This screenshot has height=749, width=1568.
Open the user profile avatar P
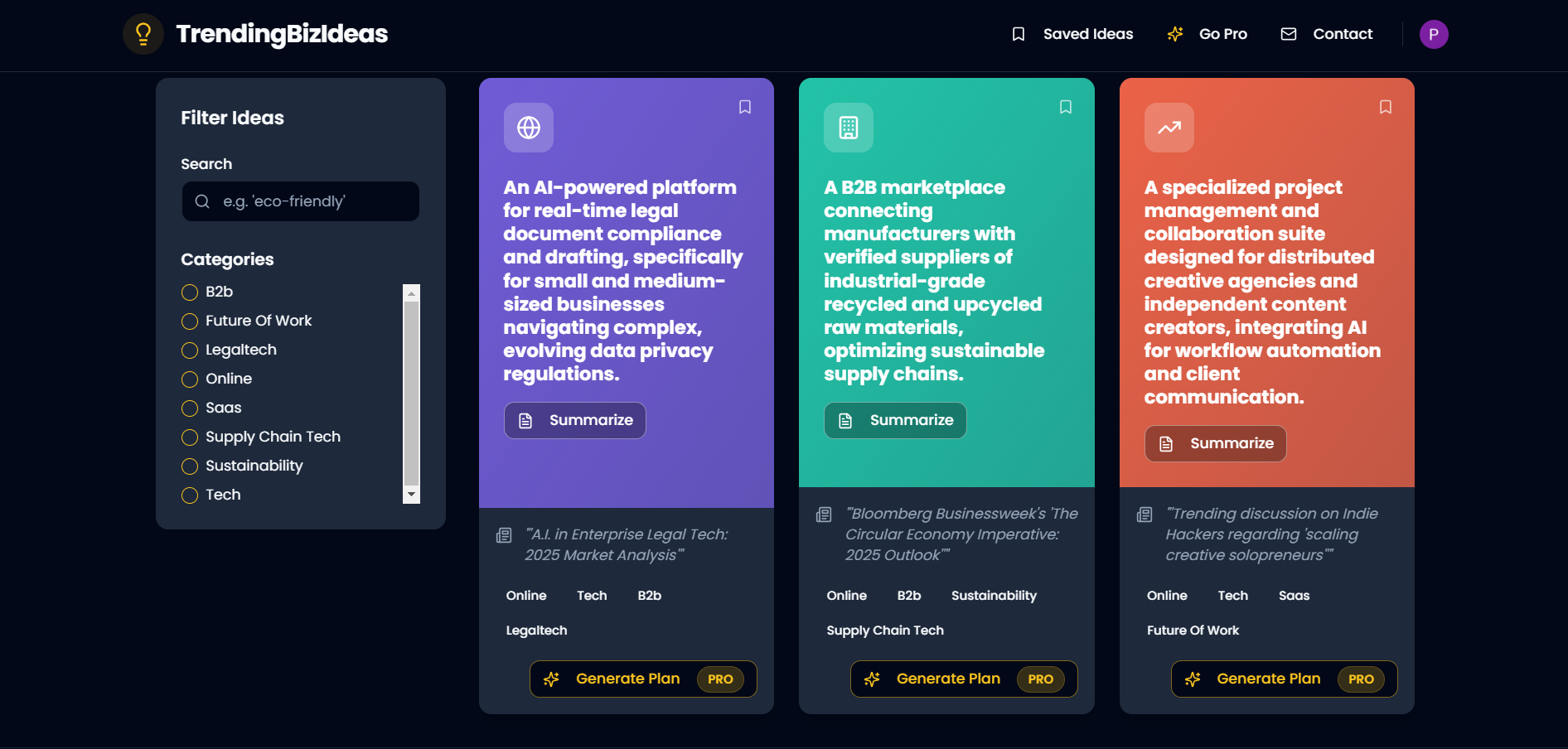[1434, 34]
